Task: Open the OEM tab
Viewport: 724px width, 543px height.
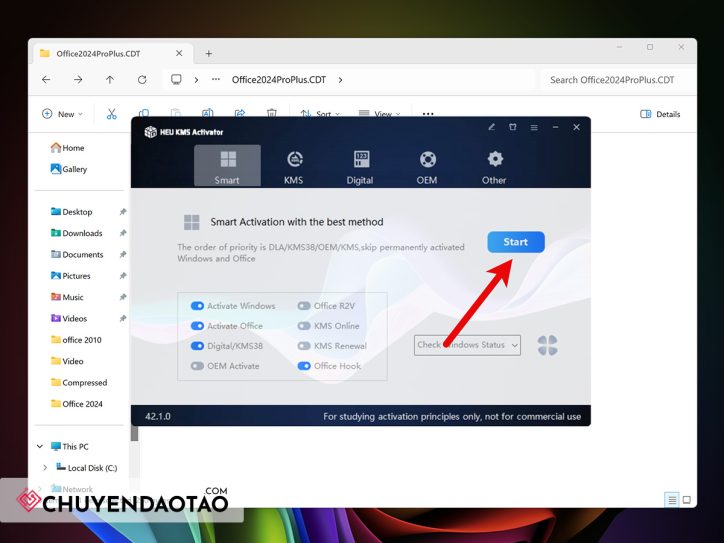Action: coord(427,165)
